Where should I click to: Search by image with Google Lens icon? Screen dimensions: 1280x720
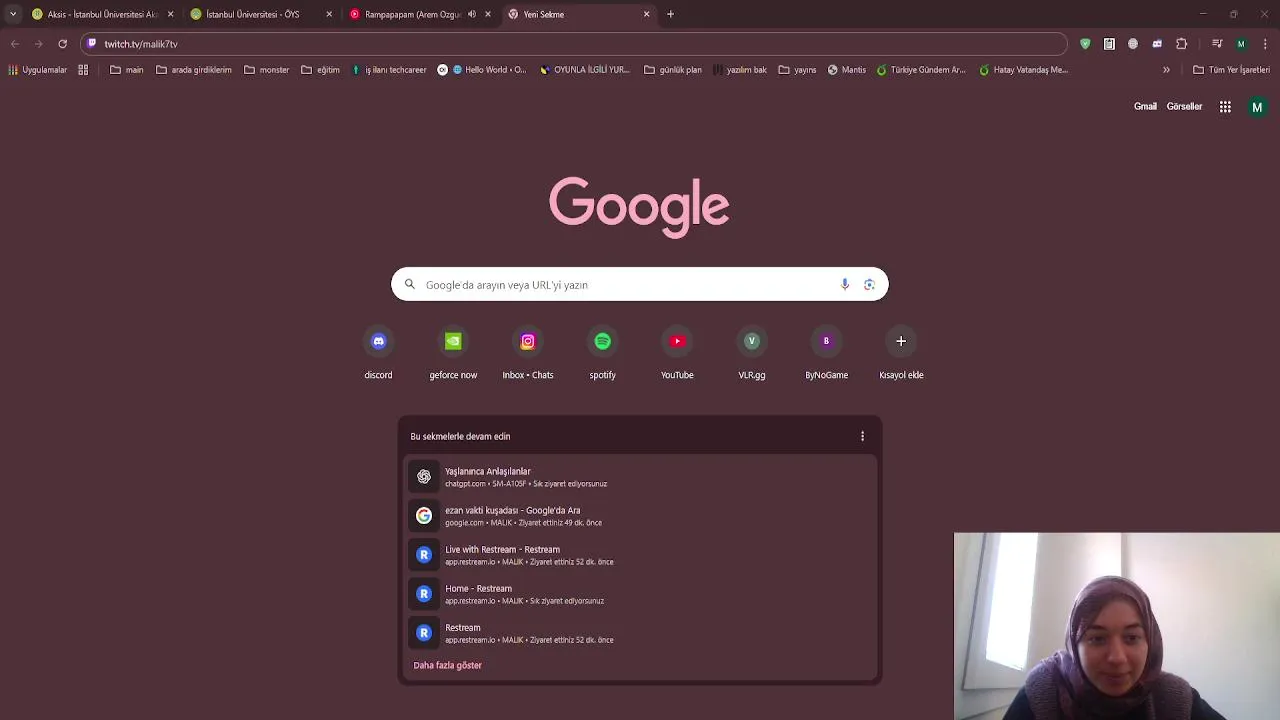point(869,285)
